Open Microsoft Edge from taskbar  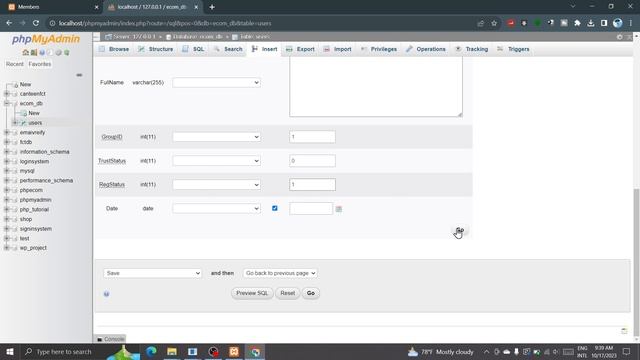pos(151,351)
